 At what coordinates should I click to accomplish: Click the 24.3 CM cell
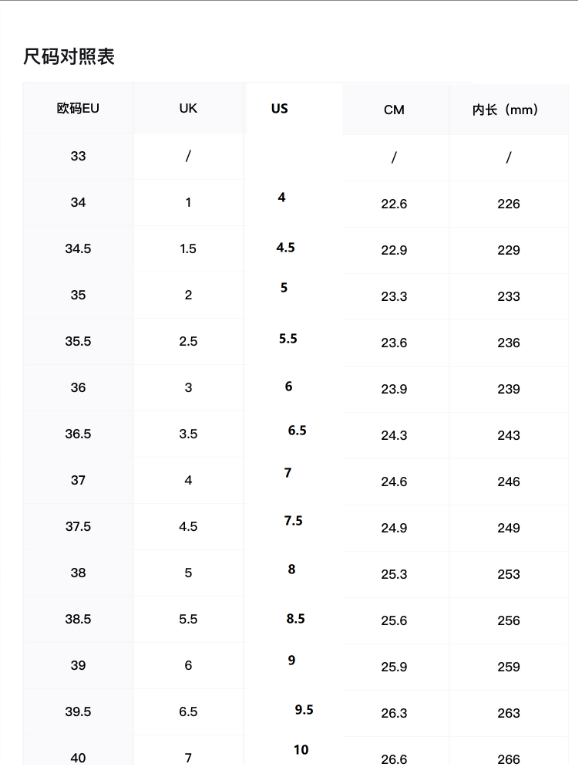pos(394,435)
